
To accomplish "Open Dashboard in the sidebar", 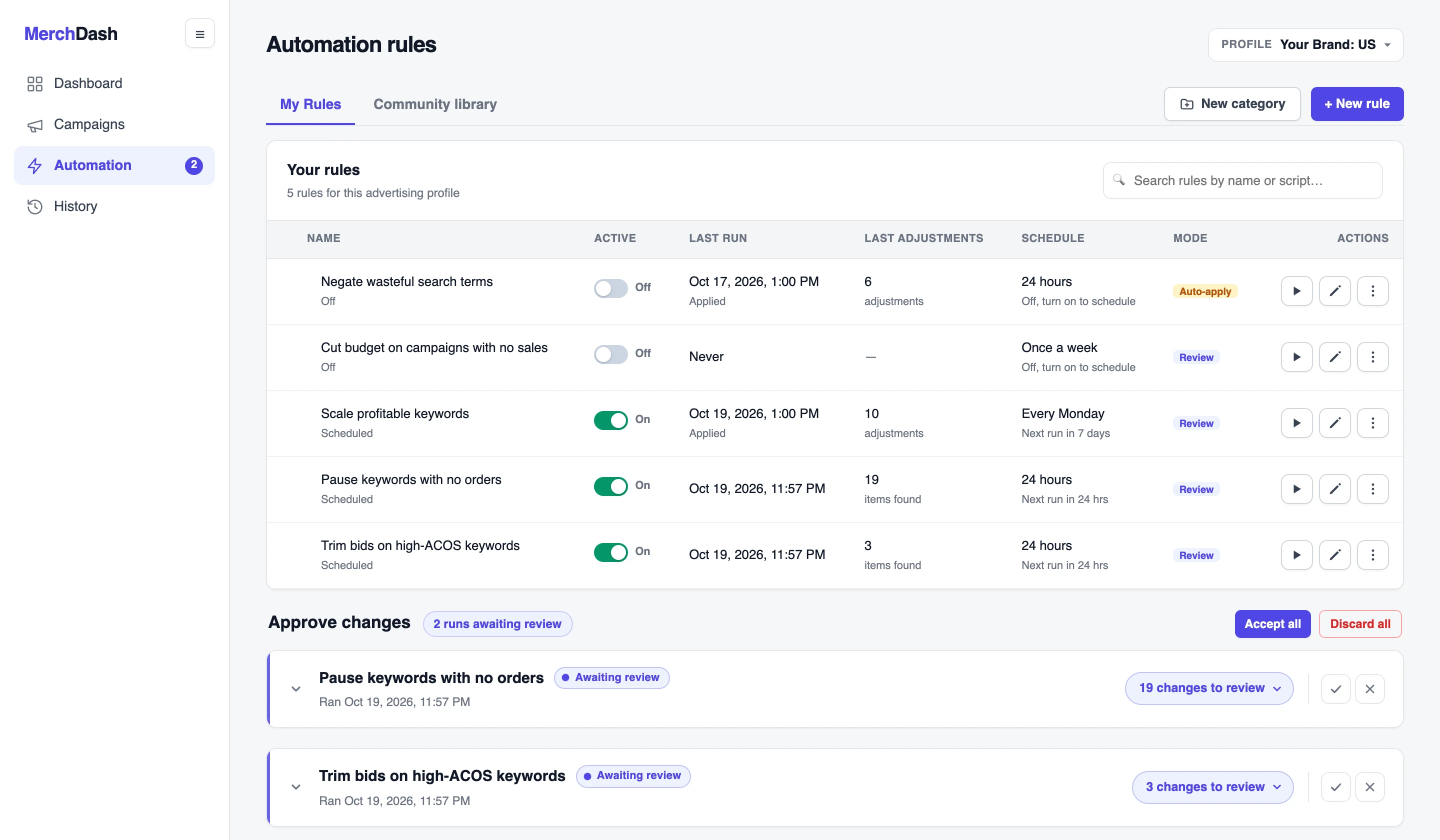I will pyautogui.click(x=114, y=83).
